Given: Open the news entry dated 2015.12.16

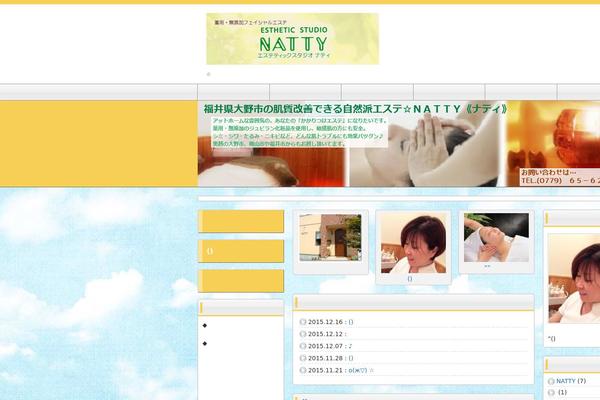Looking at the screenshot, I should [351, 322].
